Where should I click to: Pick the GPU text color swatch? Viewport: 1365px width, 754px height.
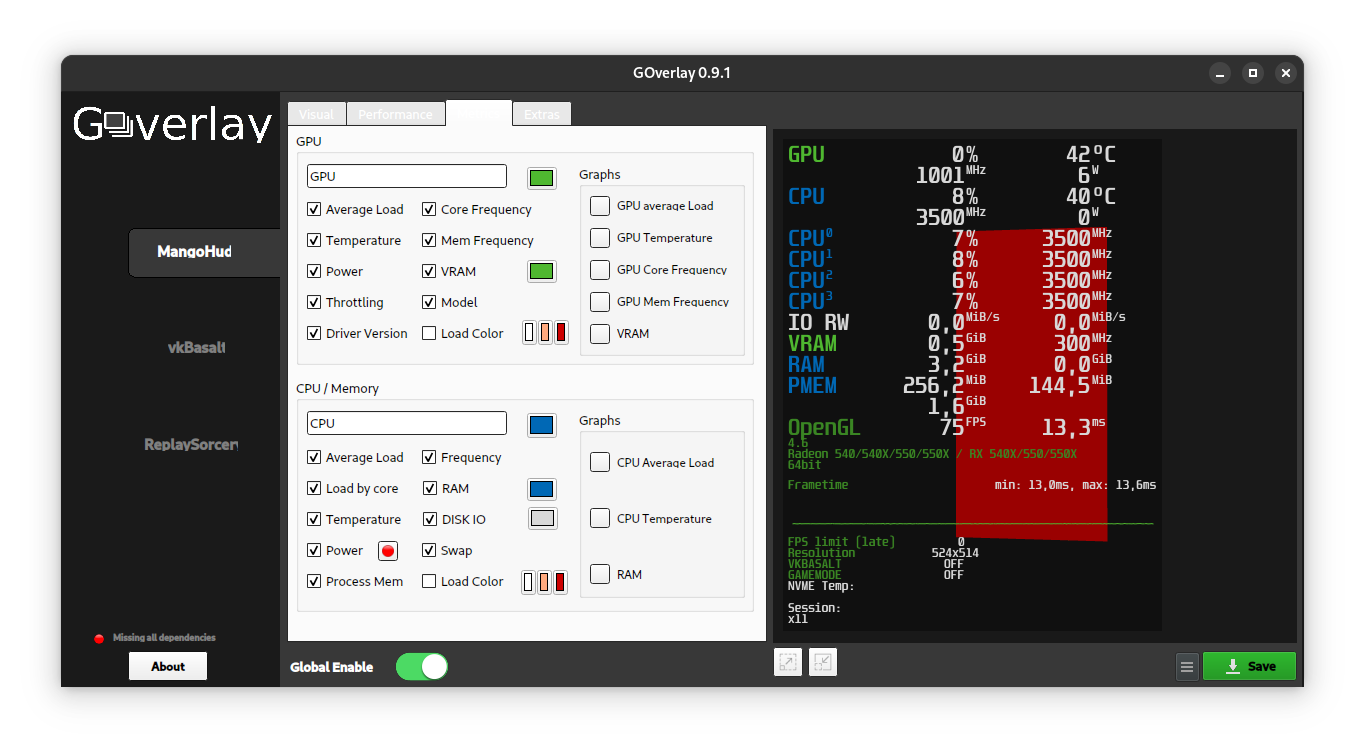tap(542, 178)
